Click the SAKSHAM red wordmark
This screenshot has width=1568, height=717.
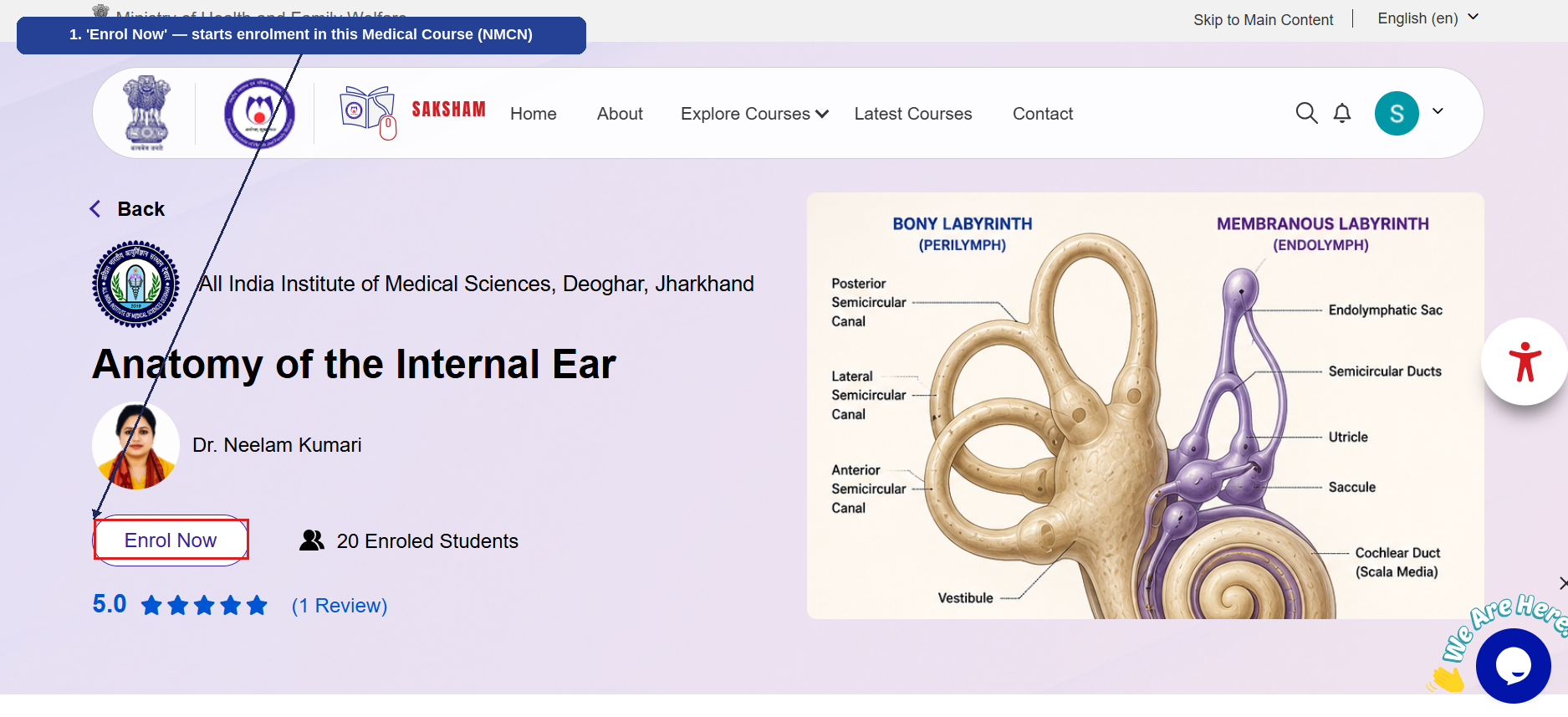coord(448,110)
